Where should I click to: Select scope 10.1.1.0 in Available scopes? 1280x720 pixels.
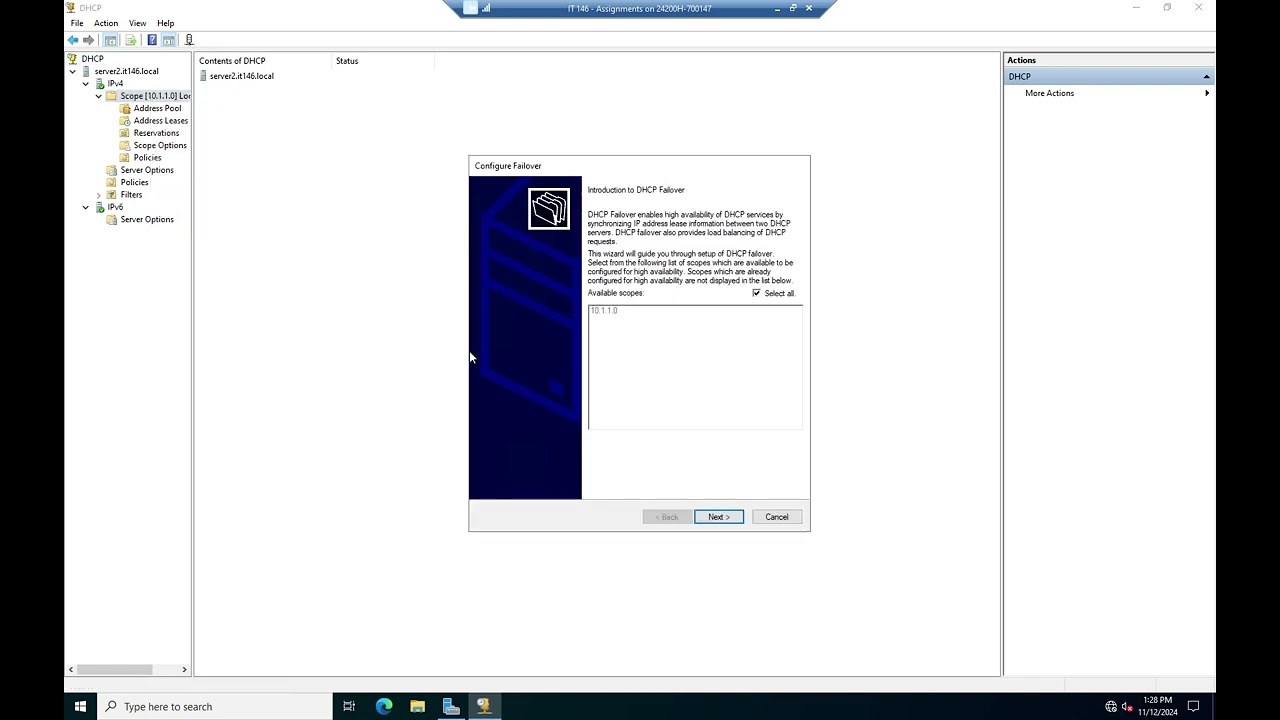(604, 311)
